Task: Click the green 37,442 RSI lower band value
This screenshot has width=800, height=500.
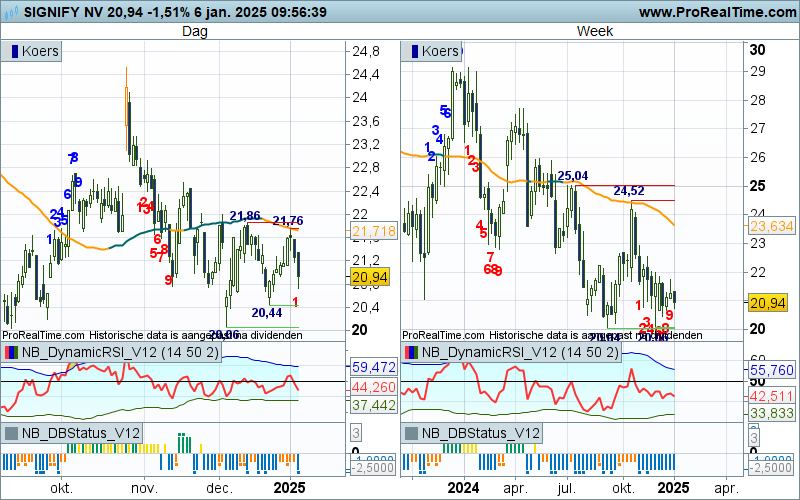Action: [374, 406]
